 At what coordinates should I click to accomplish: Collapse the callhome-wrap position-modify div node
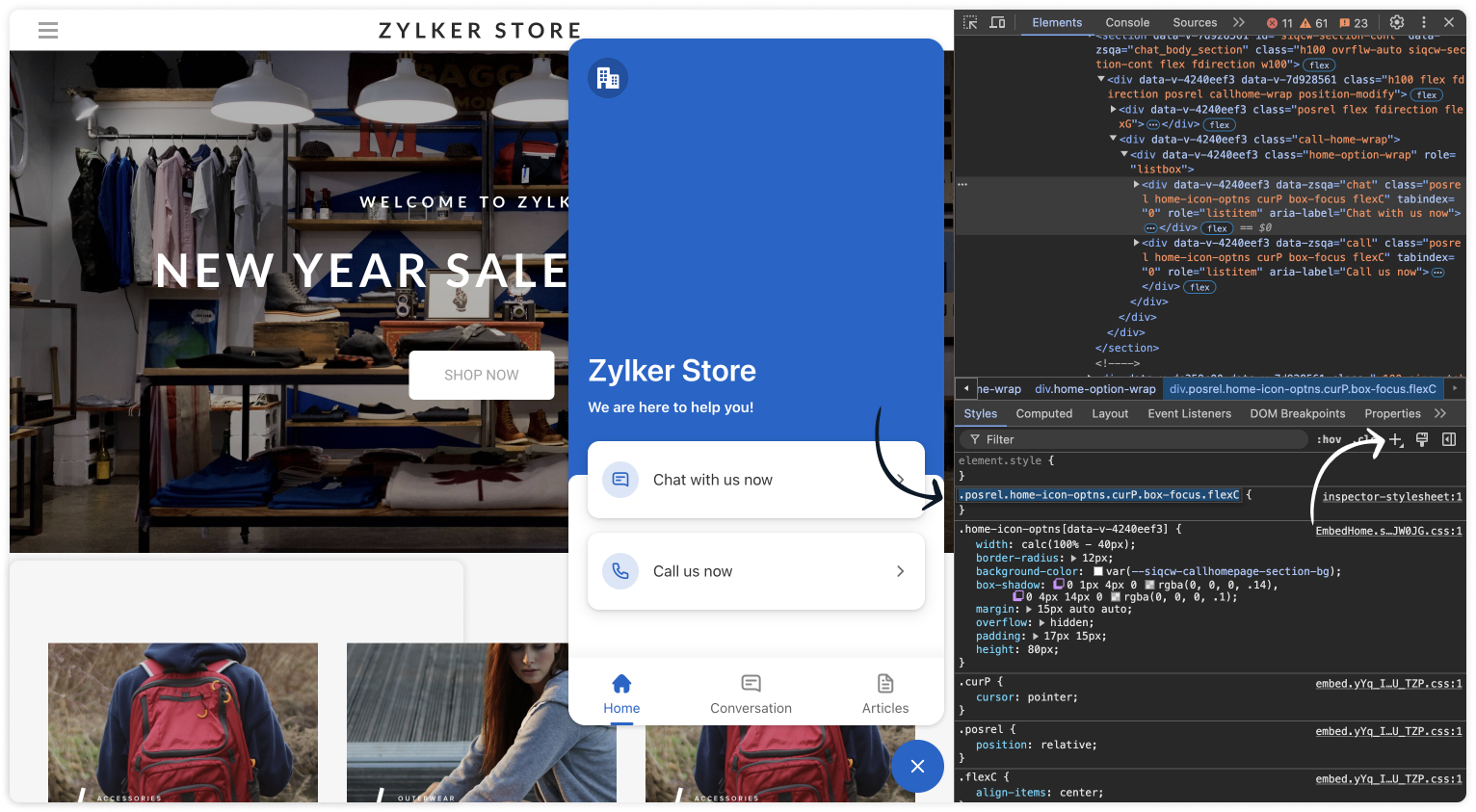[1101, 79]
